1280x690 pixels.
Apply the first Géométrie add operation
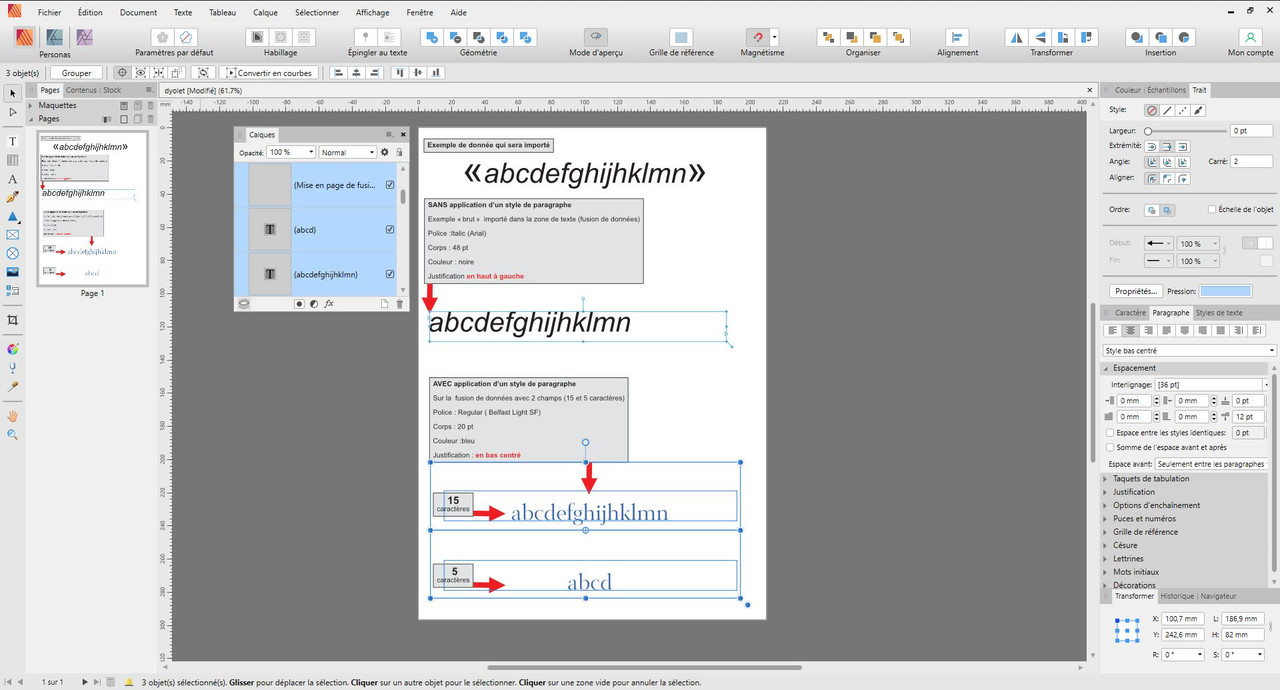pos(432,37)
